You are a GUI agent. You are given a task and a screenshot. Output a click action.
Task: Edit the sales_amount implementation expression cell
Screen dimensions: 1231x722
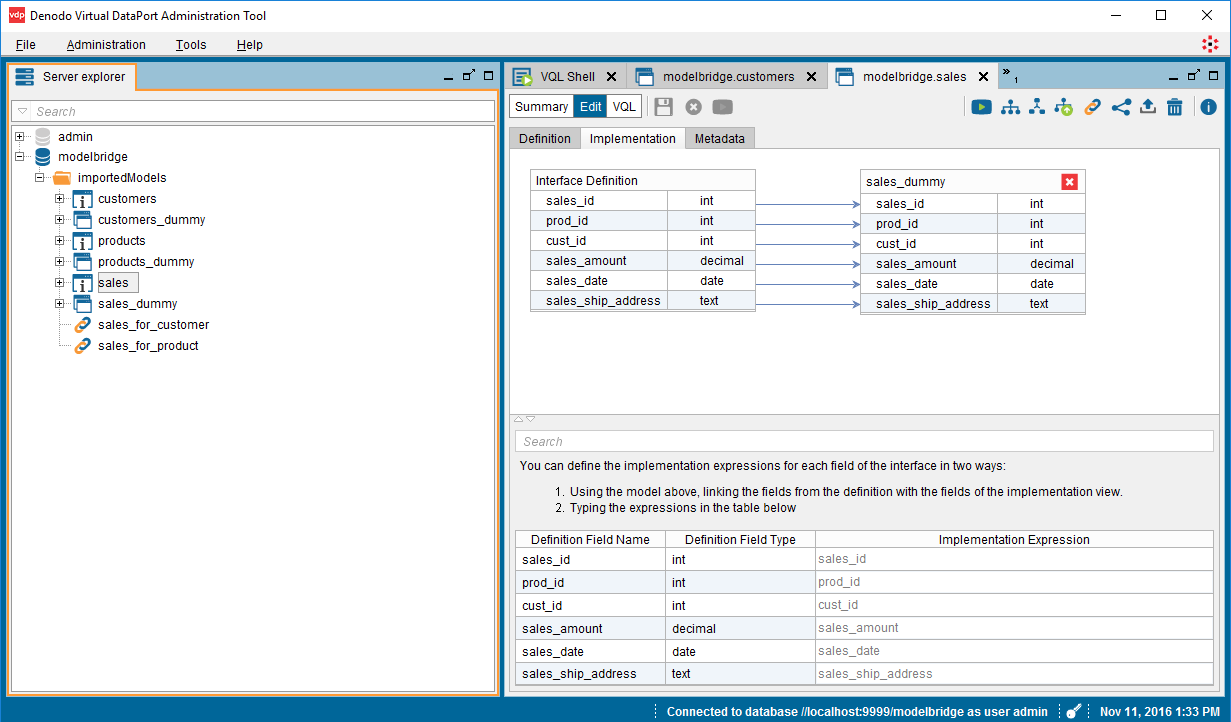tap(1014, 628)
